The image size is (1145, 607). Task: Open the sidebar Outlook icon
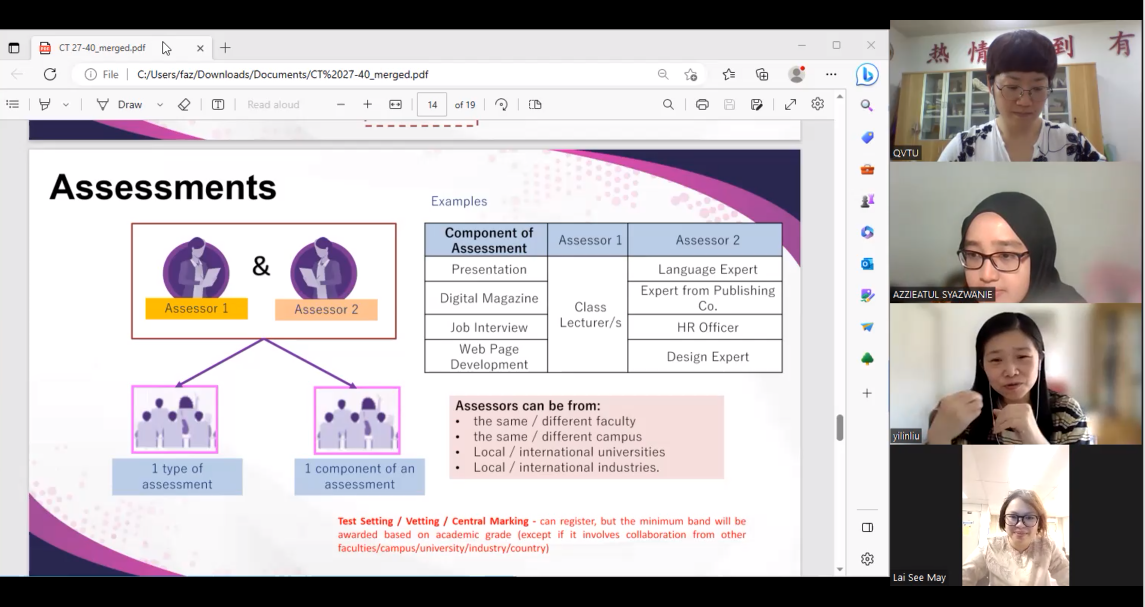point(867,264)
